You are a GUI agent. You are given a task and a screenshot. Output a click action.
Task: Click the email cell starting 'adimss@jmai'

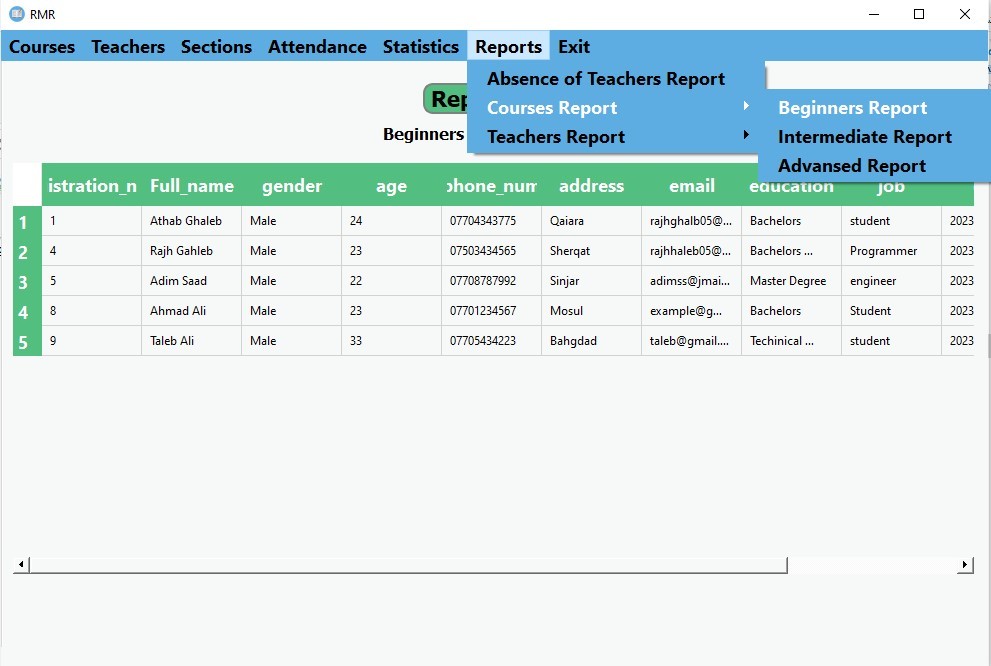pos(691,281)
